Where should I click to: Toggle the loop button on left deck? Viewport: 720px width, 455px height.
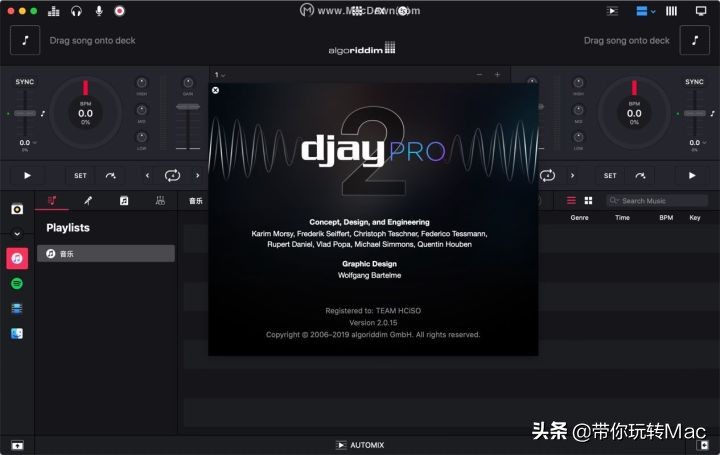[x=172, y=175]
